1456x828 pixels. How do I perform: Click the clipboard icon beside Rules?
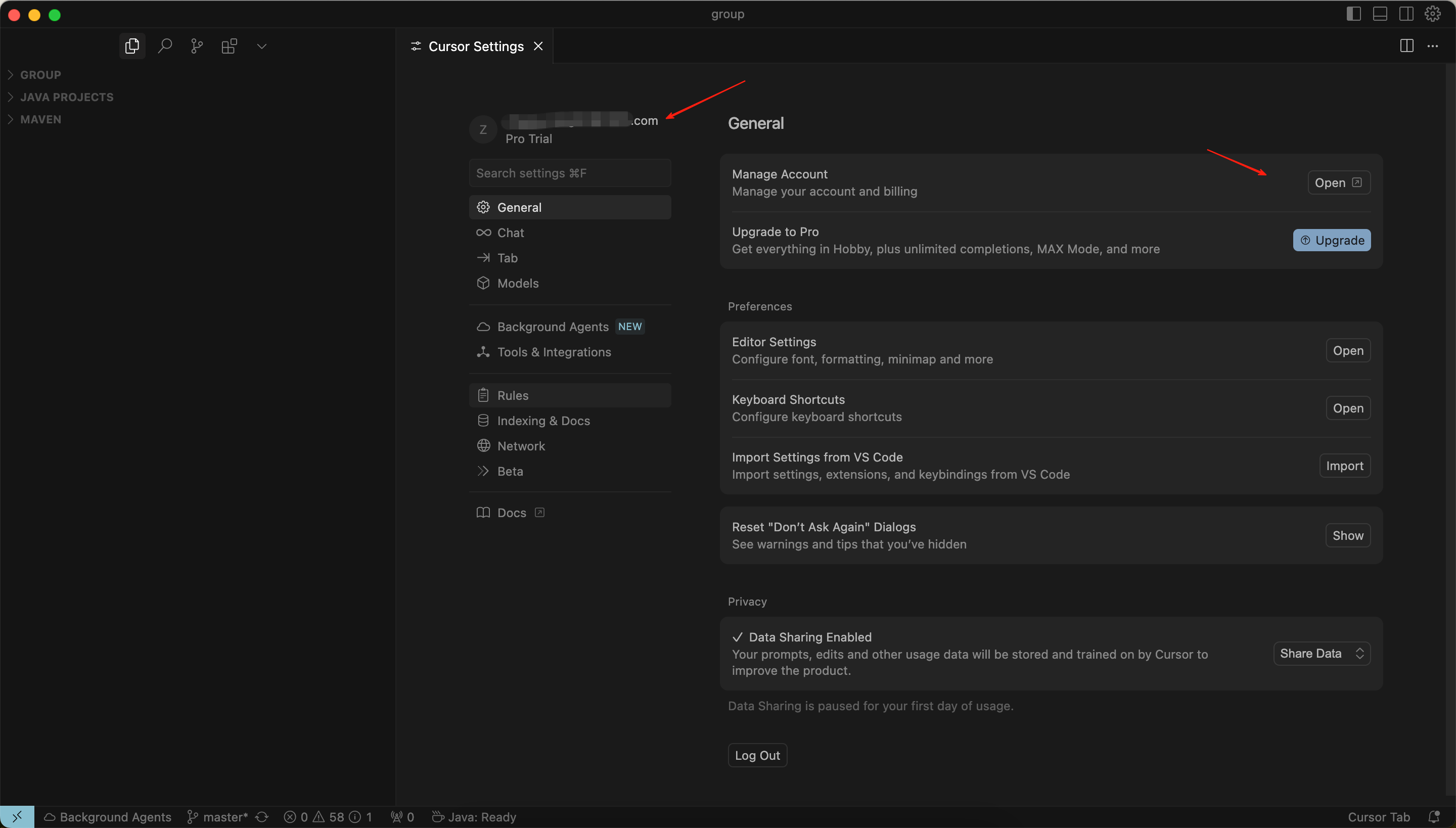pos(483,395)
